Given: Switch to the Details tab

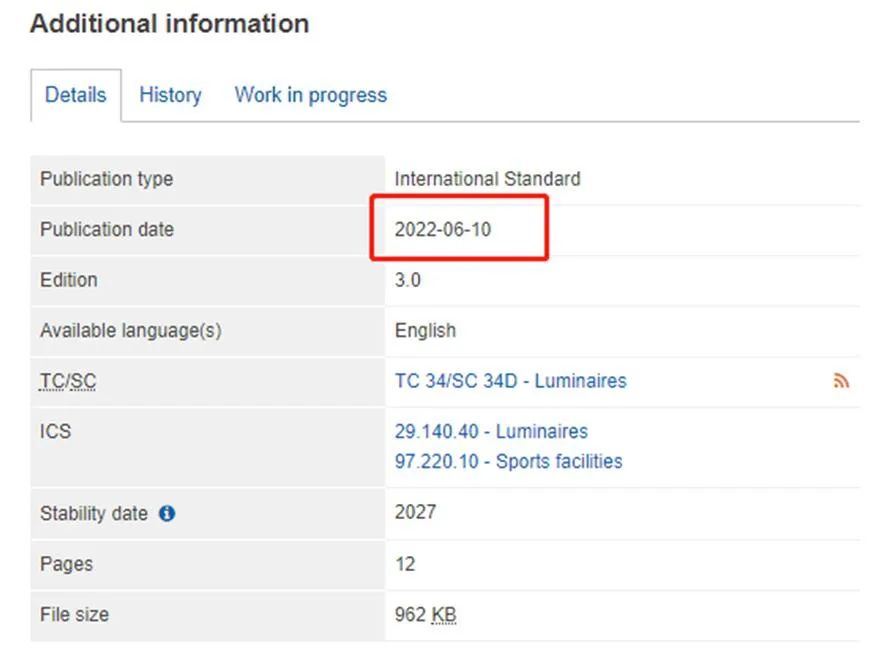Looking at the screenshot, I should click(76, 95).
